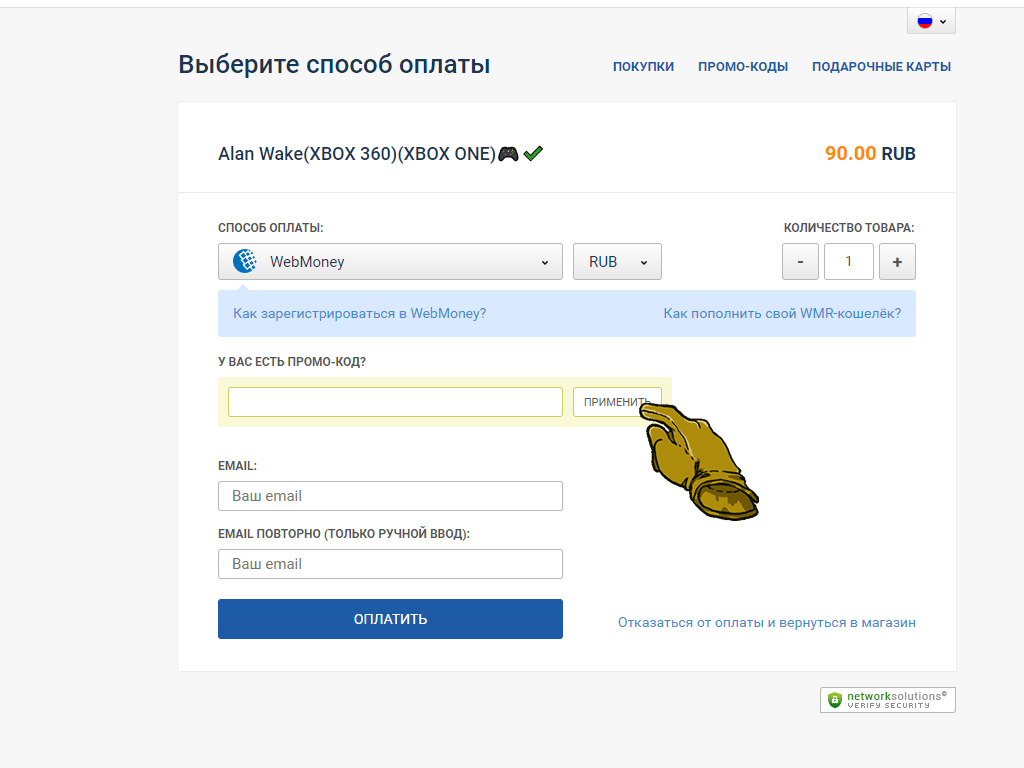Click the green checkmark icon in title
1024x768 pixels.
tap(533, 153)
